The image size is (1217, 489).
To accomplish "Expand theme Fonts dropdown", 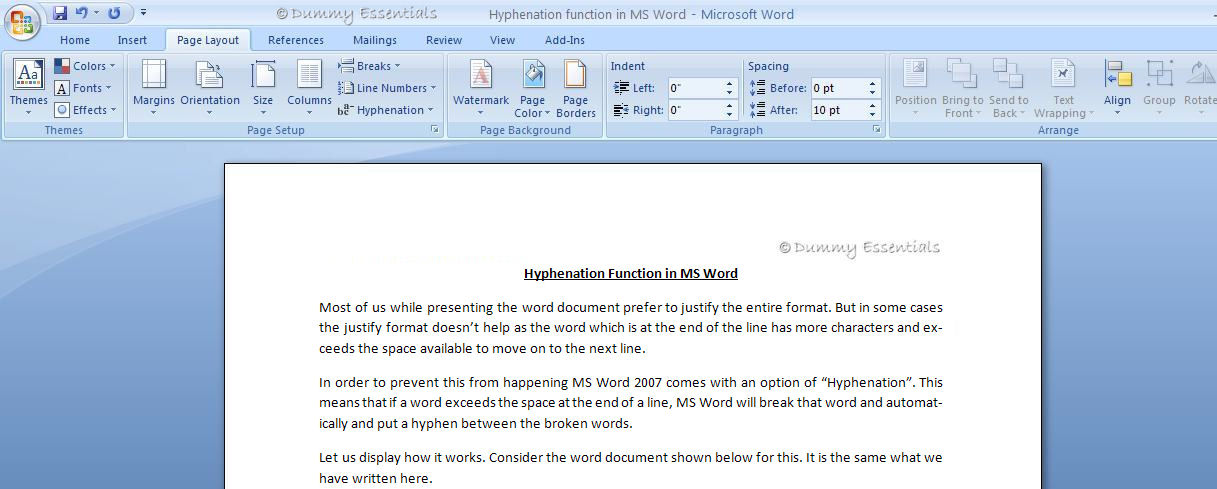I will pyautogui.click(x=85, y=88).
